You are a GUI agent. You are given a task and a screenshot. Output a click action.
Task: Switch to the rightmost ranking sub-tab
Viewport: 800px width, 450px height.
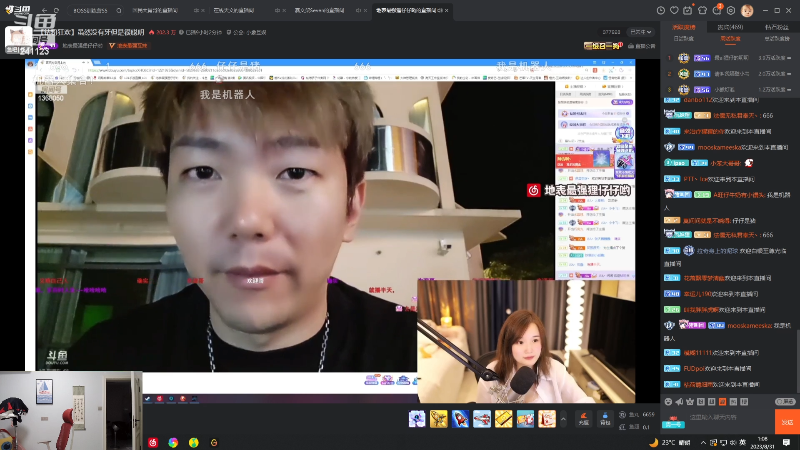click(x=777, y=39)
